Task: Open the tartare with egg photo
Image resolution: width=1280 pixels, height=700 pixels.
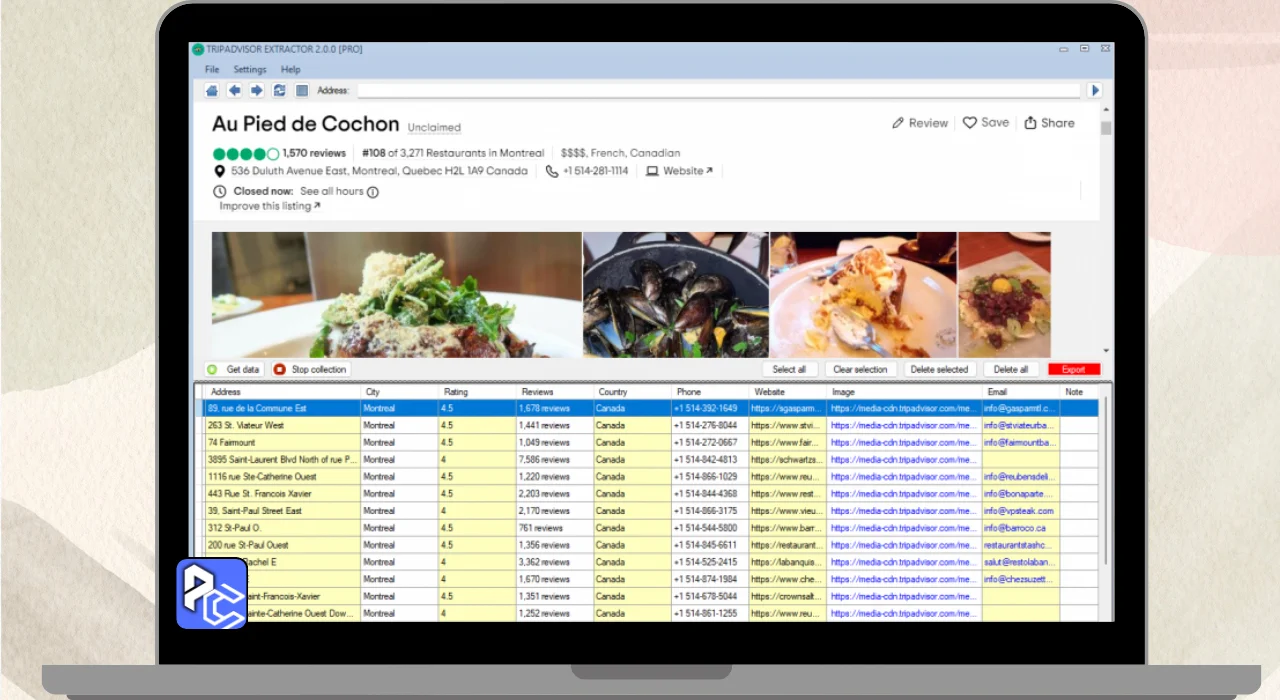Action: tap(1004, 294)
